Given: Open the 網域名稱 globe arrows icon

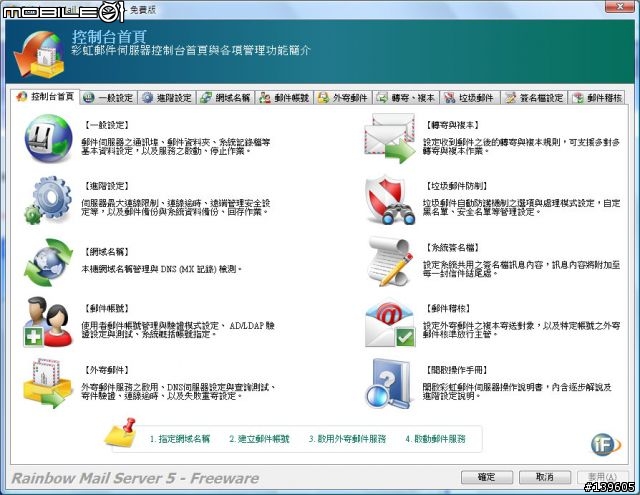Looking at the screenshot, I should (48, 262).
